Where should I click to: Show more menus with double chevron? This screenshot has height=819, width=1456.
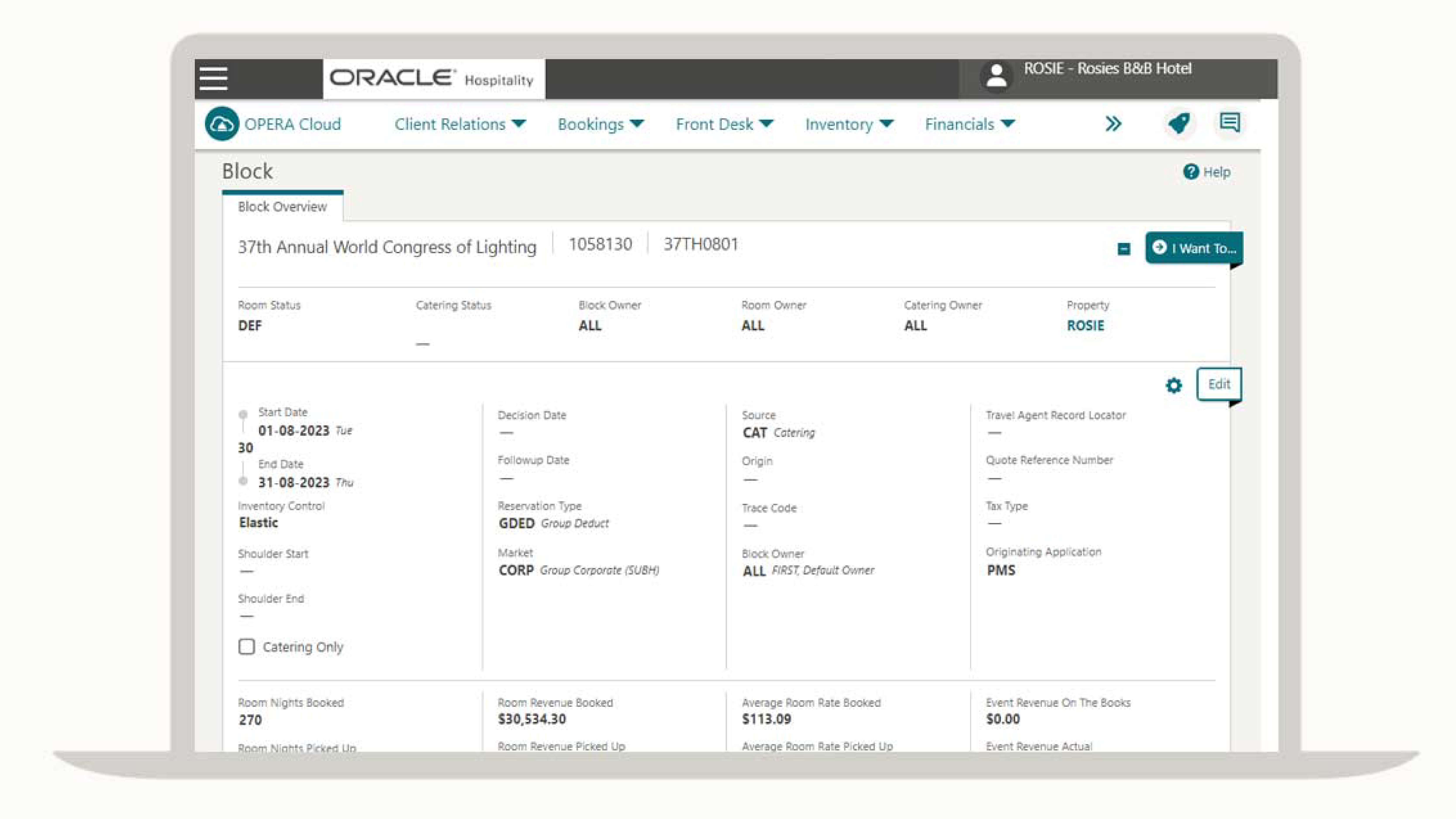(1113, 124)
